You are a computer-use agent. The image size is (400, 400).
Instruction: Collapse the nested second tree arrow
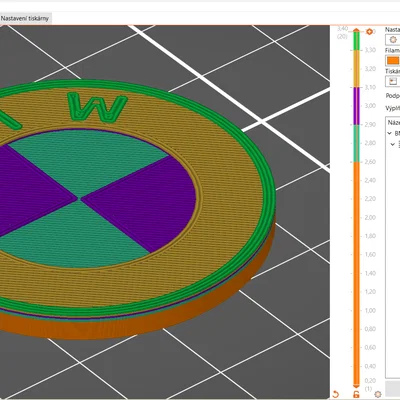click(x=393, y=144)
